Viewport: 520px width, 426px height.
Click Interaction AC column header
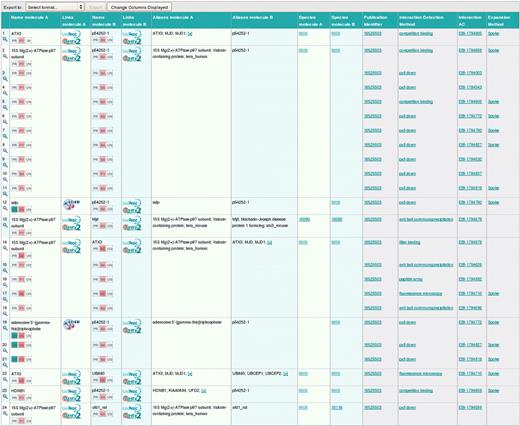coord(470,21)
